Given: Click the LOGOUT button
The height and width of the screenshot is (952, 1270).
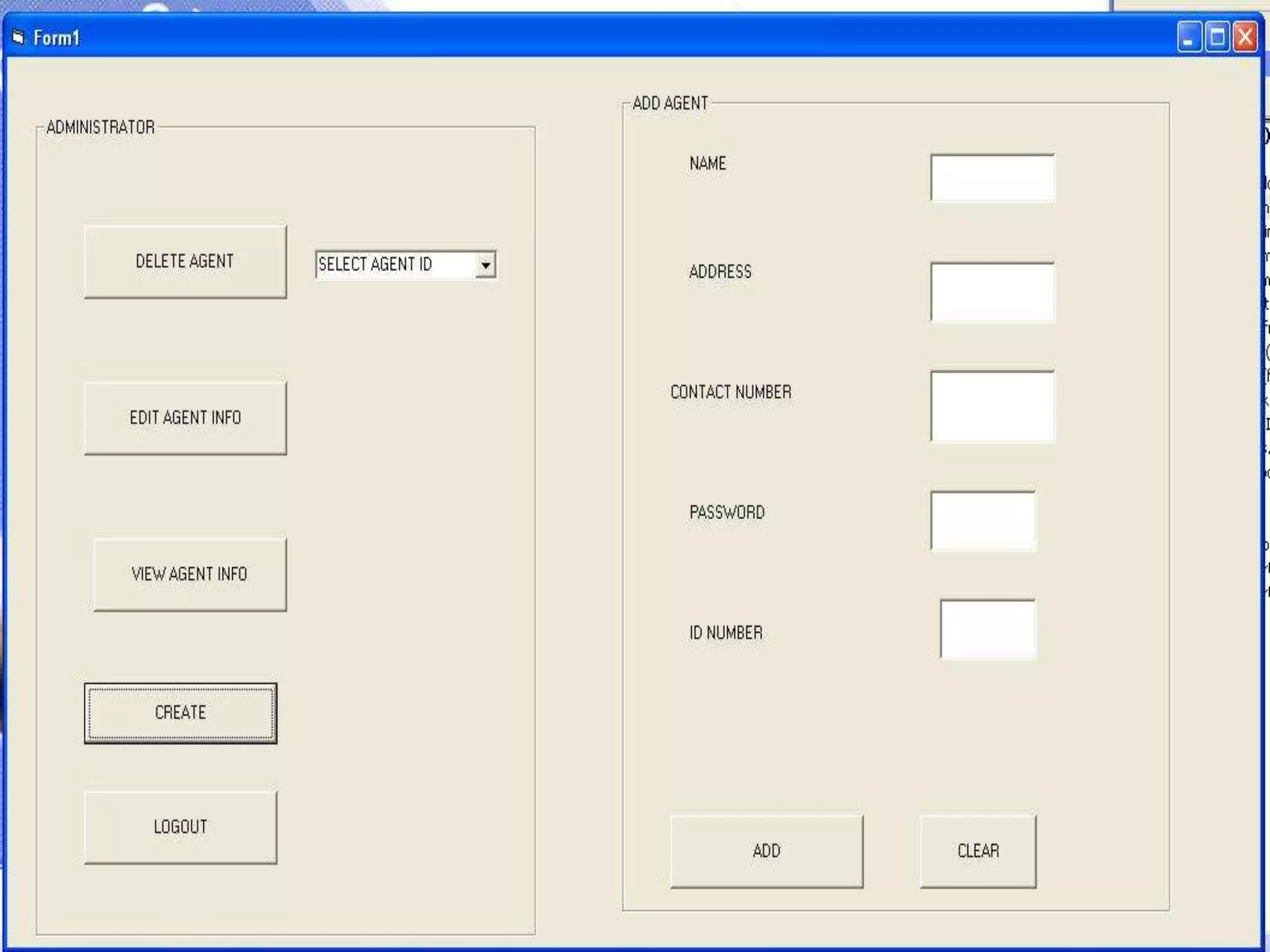Looking at the screenshot, I should [x=180, y=827].
